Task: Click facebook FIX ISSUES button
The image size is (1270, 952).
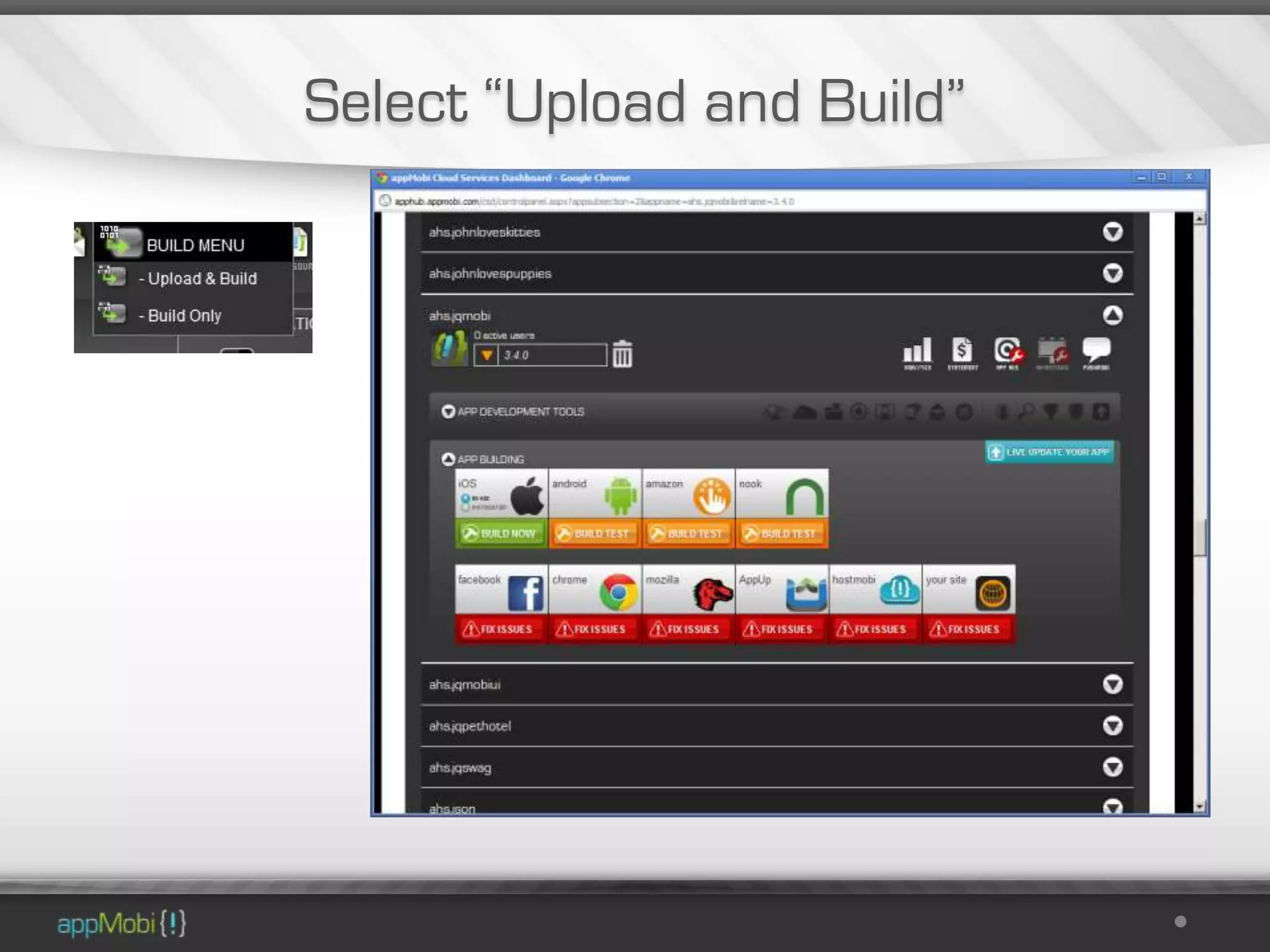Action: coord(502,629)
